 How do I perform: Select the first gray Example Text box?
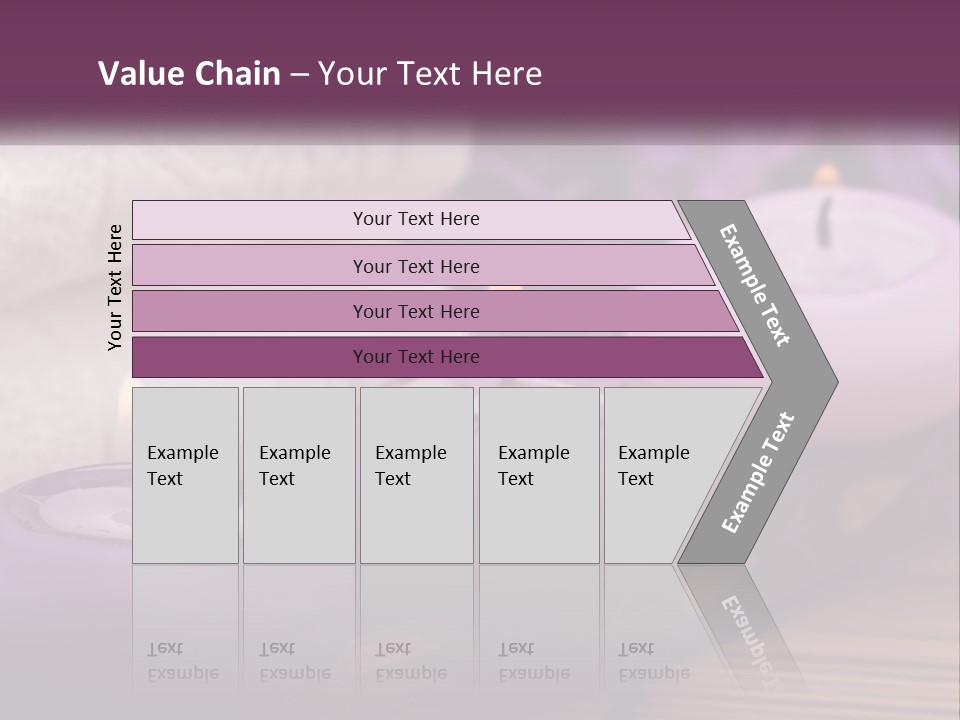pos(185,475)
